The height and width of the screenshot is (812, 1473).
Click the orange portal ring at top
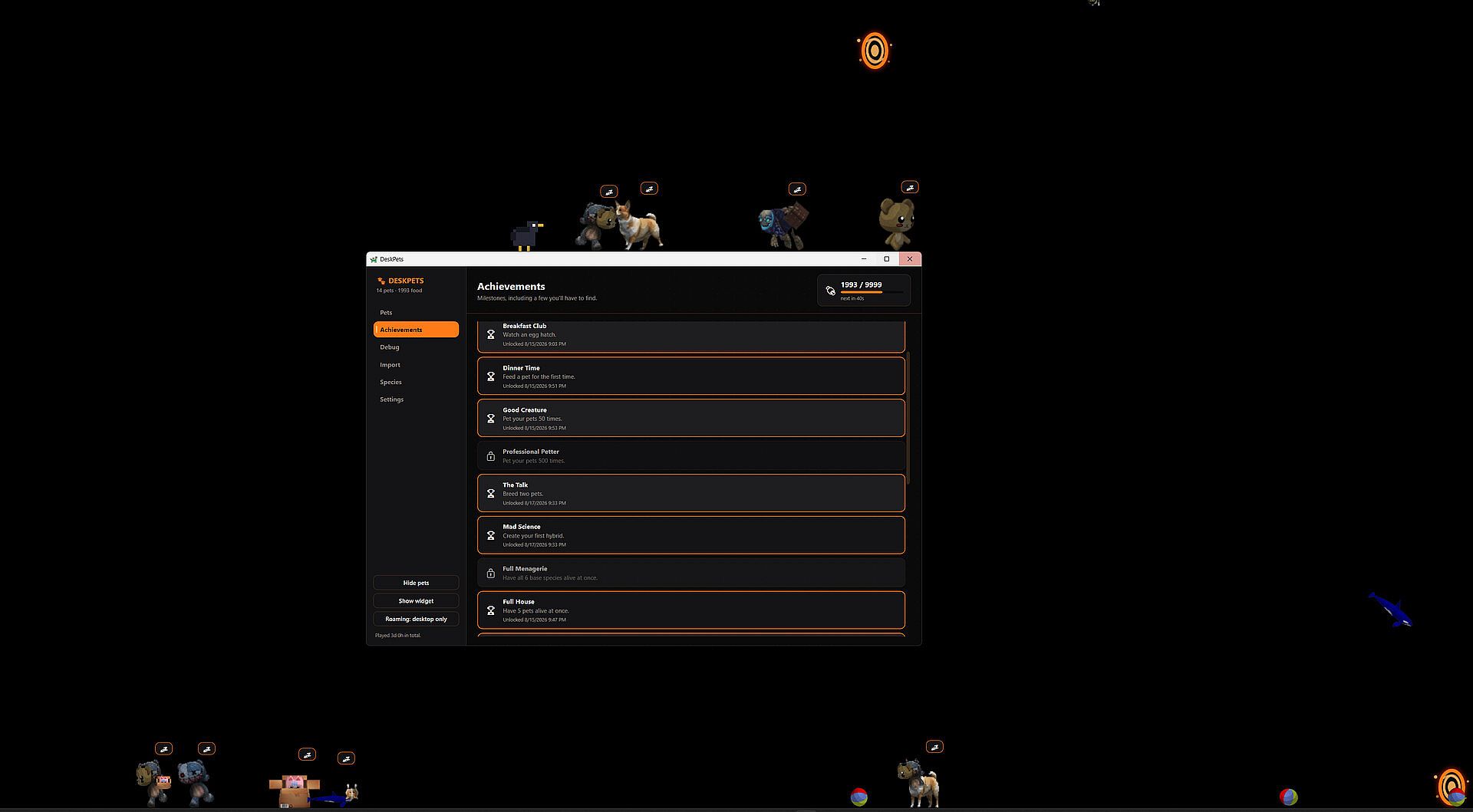(x=875, y=51)
